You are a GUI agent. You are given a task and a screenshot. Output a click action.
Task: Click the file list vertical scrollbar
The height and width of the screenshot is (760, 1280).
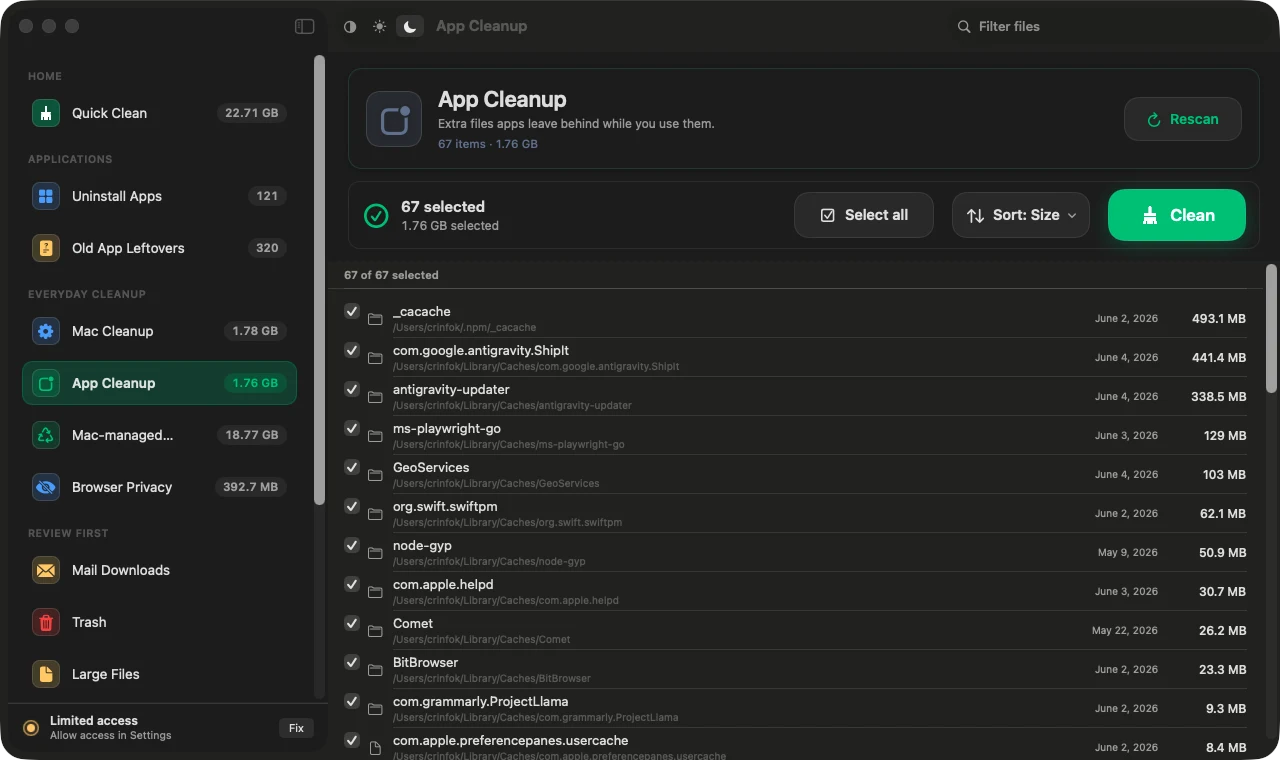point(1271,328)
